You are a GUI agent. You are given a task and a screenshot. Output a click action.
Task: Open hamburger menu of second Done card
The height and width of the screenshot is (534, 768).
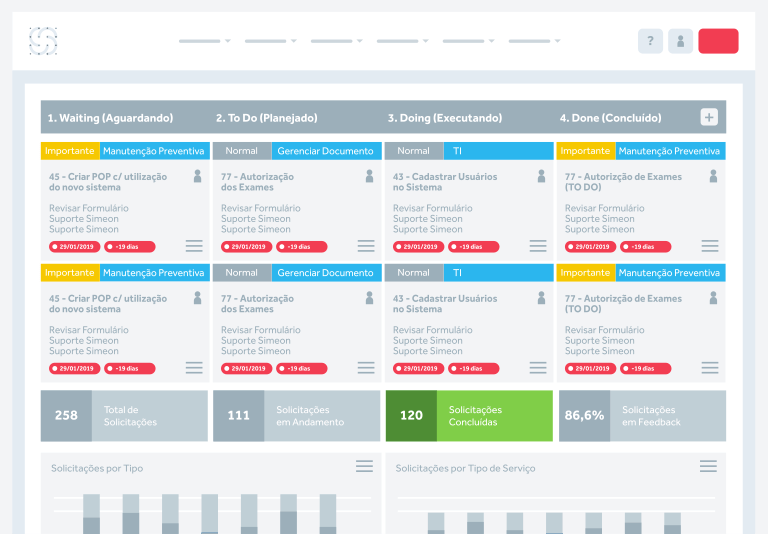(x=710, y=368)
